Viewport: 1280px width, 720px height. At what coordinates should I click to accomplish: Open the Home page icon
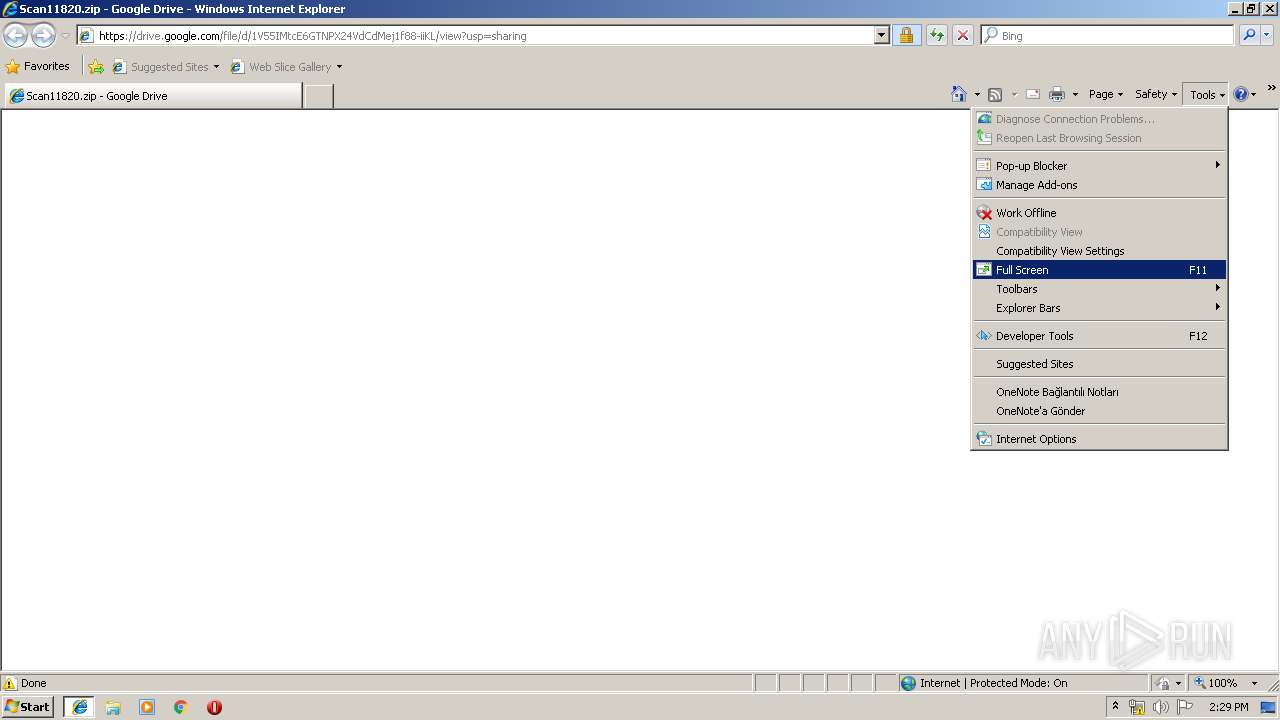[x=959, y=94]
